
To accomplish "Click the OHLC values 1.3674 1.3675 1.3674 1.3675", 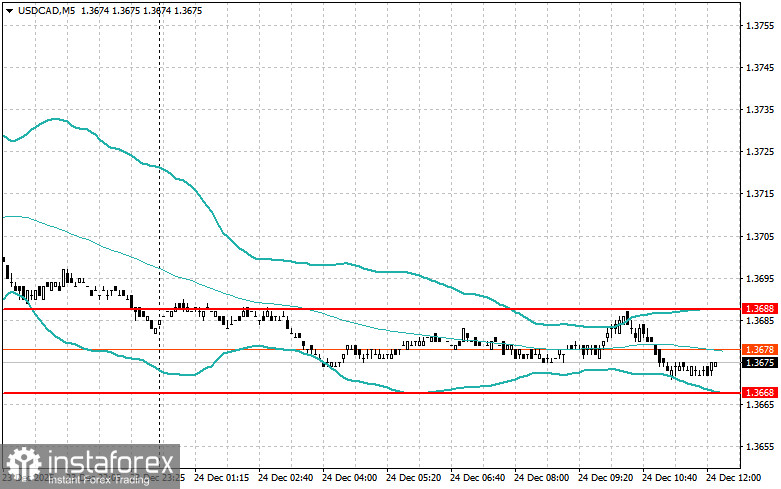I will pos(141,10).
